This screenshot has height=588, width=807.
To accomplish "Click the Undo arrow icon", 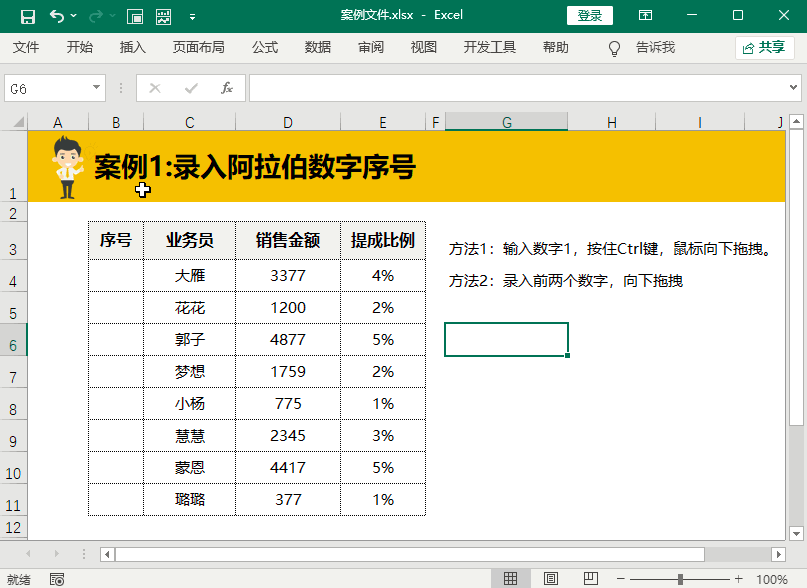I will click(56, 16).
